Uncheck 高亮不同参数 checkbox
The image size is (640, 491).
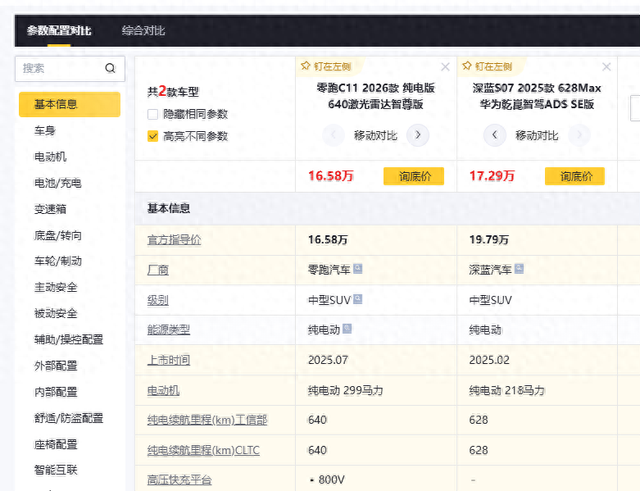pyautogui.click(x=153, y=136)
